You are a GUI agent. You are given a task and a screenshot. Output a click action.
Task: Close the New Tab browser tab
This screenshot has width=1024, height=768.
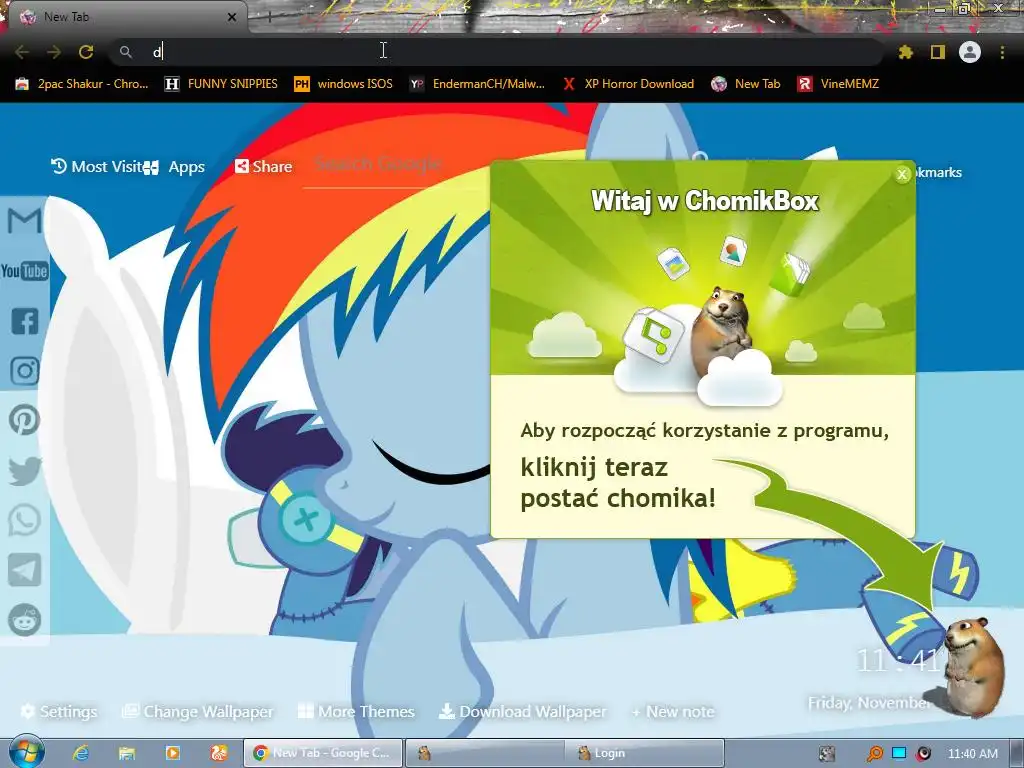coord(231,17)
